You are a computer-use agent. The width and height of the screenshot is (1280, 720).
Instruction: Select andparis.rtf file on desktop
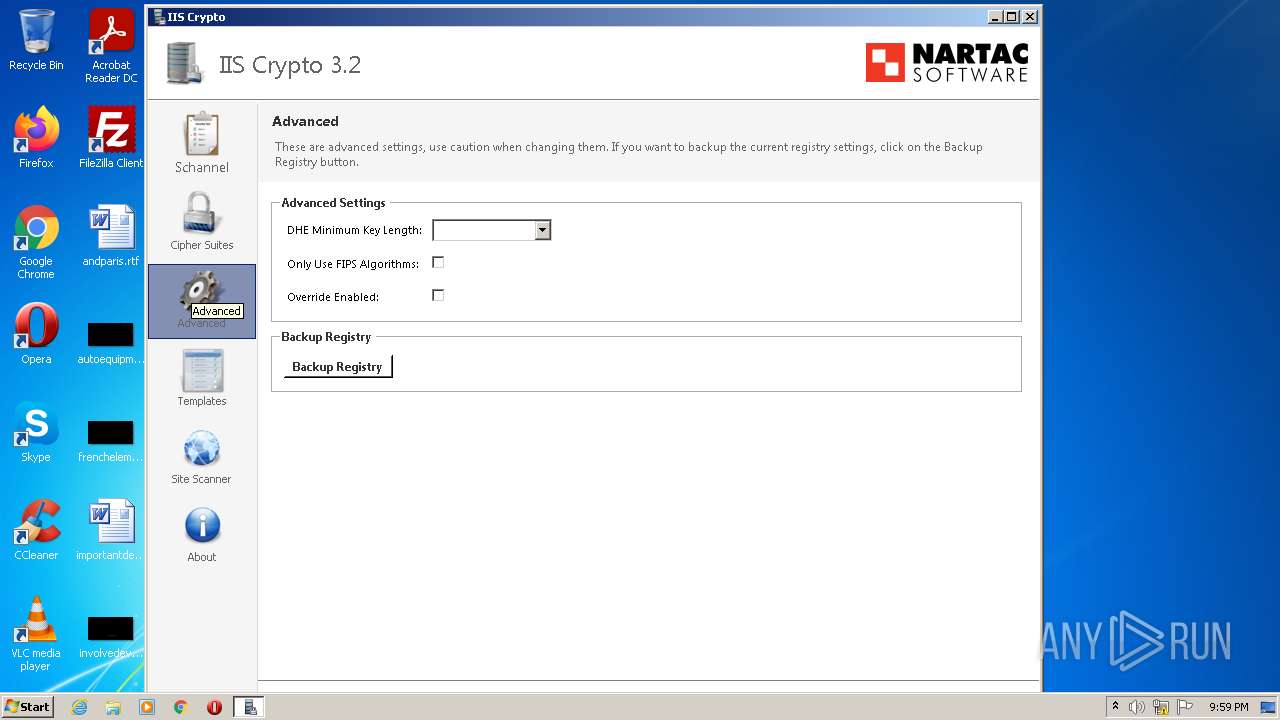click(x=111, y=236)
